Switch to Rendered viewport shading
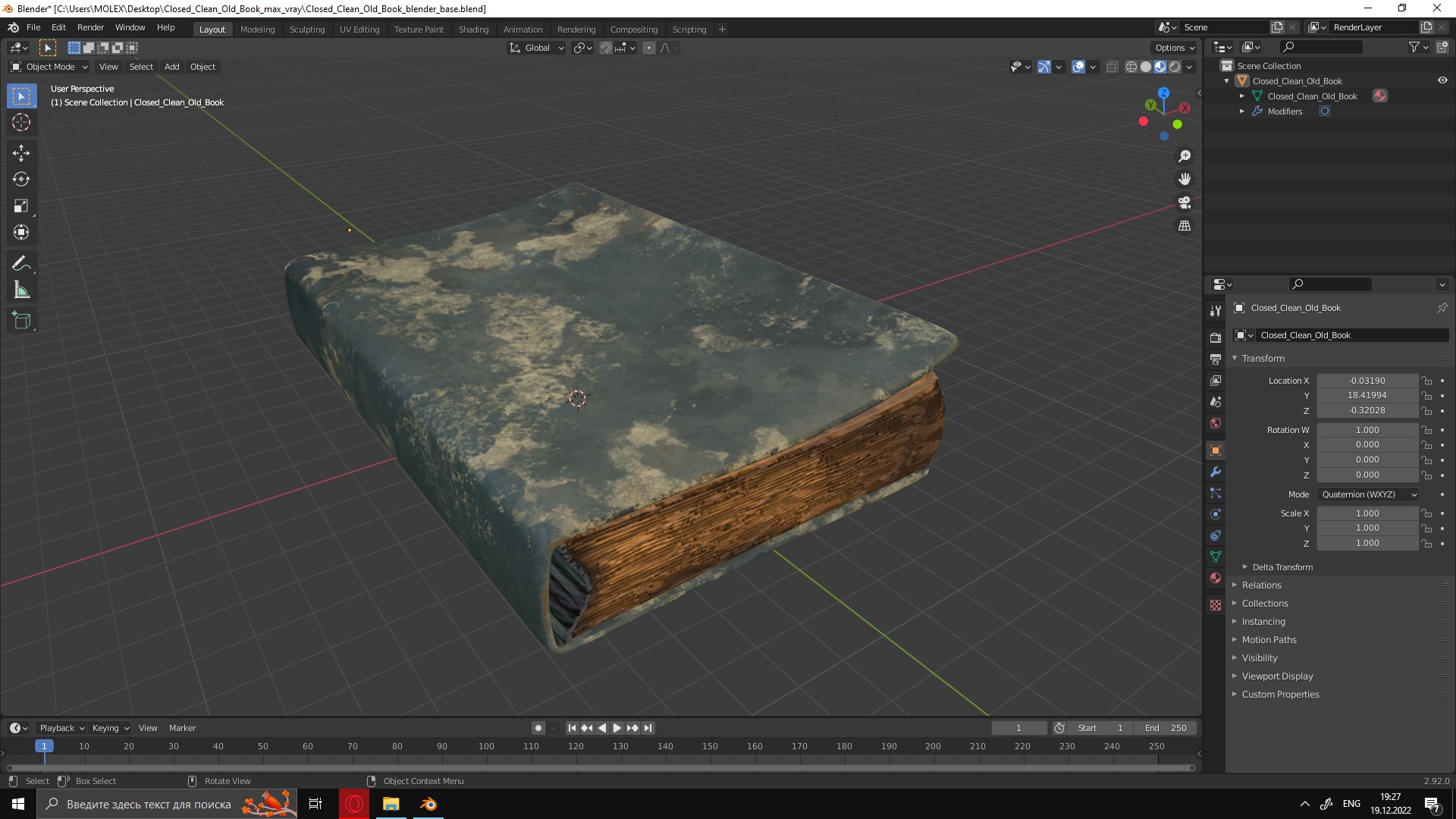The image size is (1456, 819). pyautogui.click(x=1175, y=67)
